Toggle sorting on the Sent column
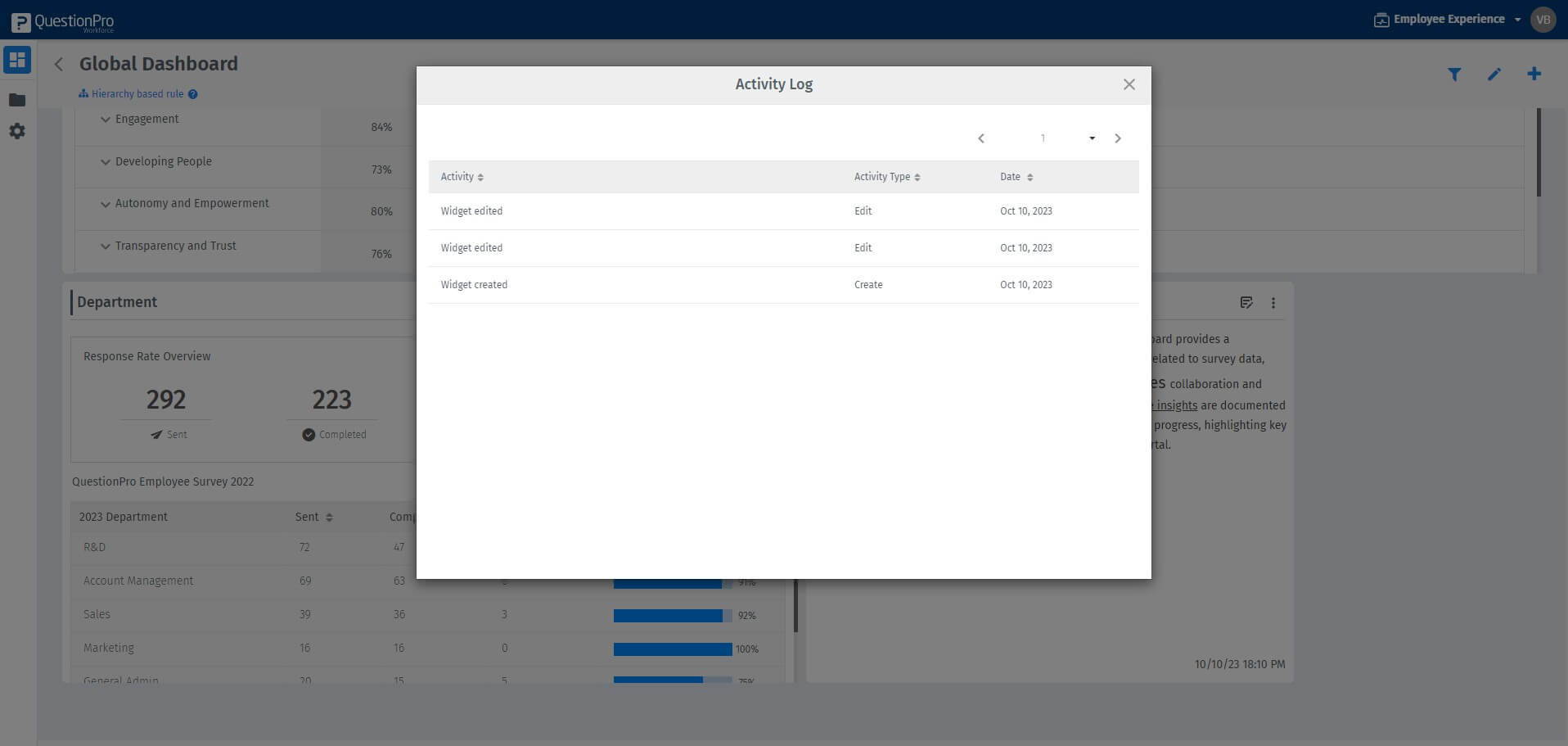 pos(329,517)
